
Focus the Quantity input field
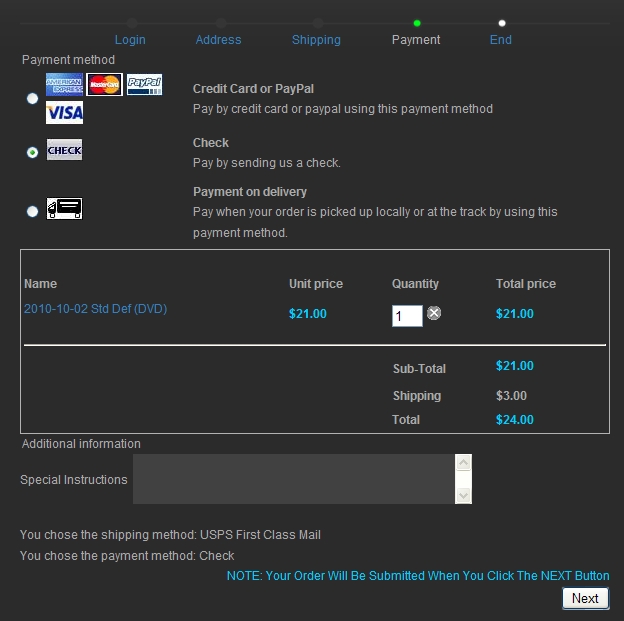(x=407, y=316)
